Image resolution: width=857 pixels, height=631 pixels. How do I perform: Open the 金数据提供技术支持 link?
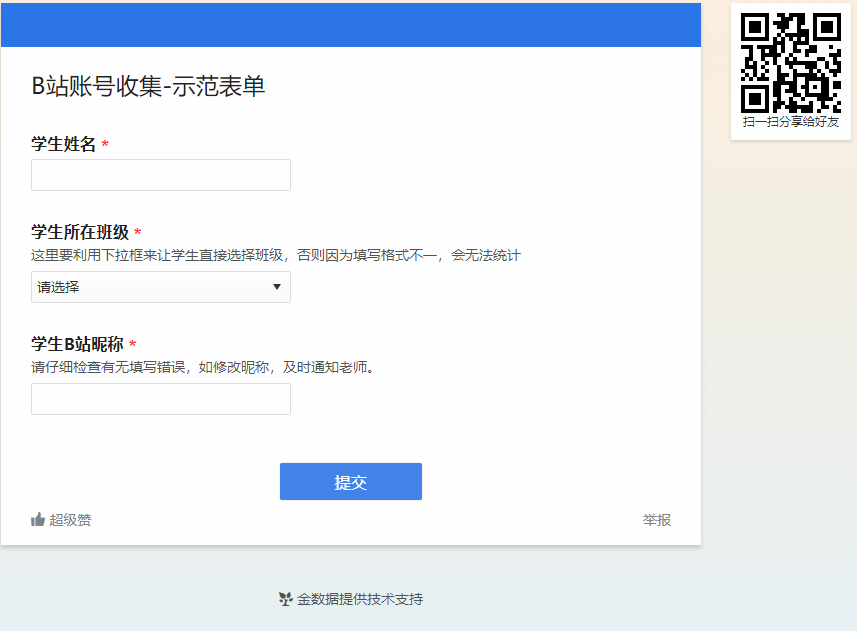[x=359, y=600]
